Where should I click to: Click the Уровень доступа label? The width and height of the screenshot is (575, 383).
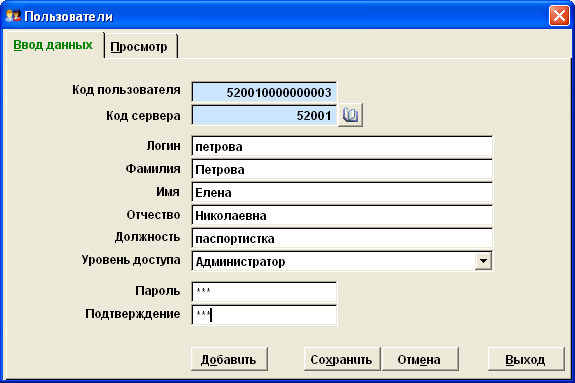[x=131, y=260]
